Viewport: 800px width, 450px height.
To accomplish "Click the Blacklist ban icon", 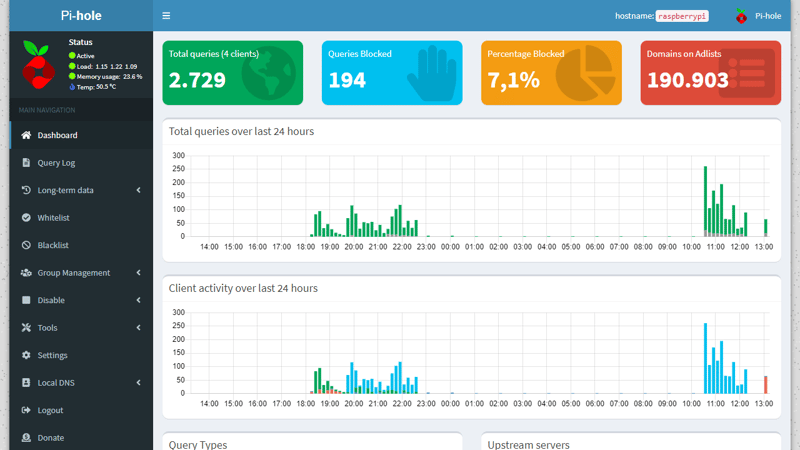I will (26, 245).
